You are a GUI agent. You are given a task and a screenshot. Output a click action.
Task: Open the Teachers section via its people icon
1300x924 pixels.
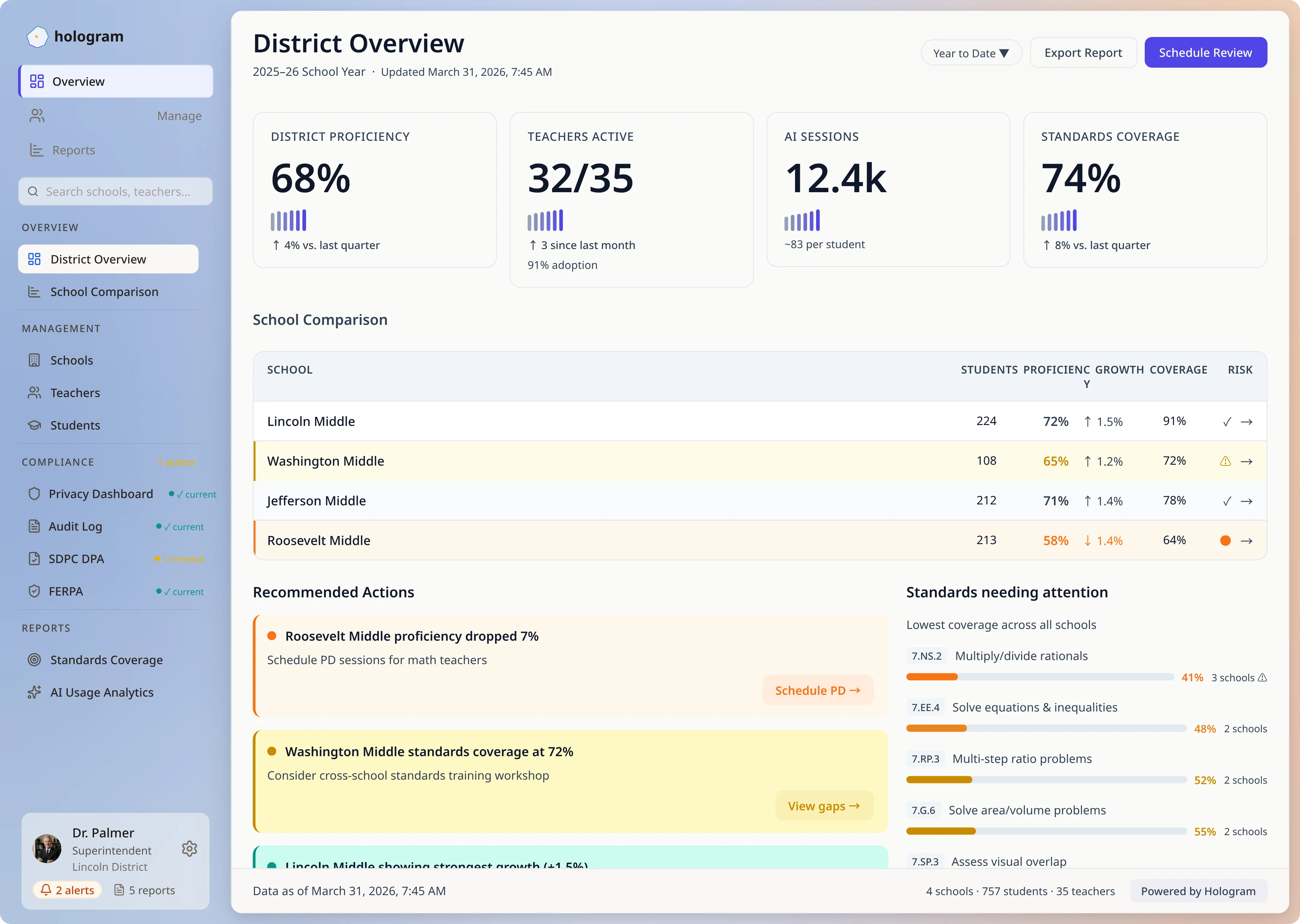point(35,393)
